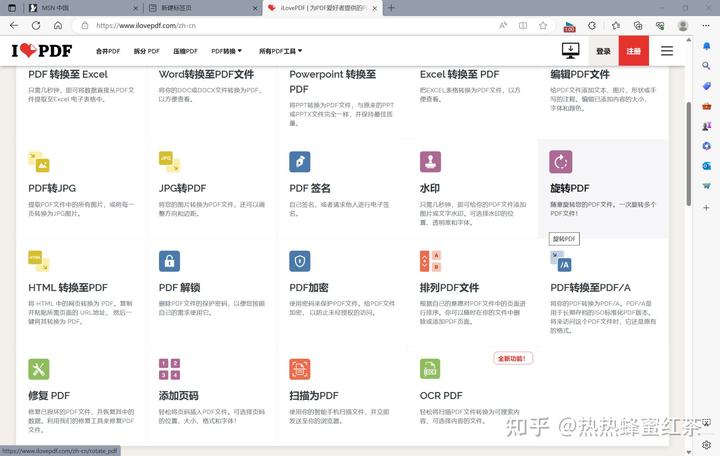The image size is (720, 456).
Task: Click the page vertical scrollbar thumb
Action: [x=688, y=154]
